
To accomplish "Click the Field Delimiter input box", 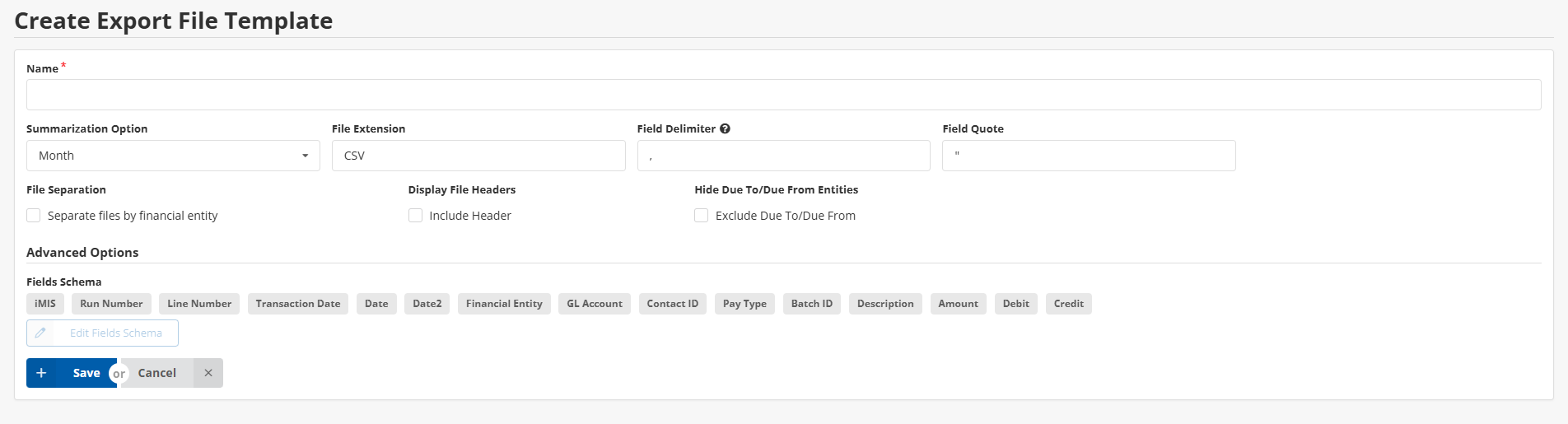I will tap(783, 156).
